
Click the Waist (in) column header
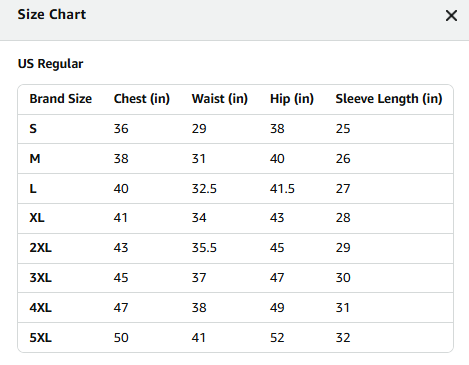(x=220, y=99)
